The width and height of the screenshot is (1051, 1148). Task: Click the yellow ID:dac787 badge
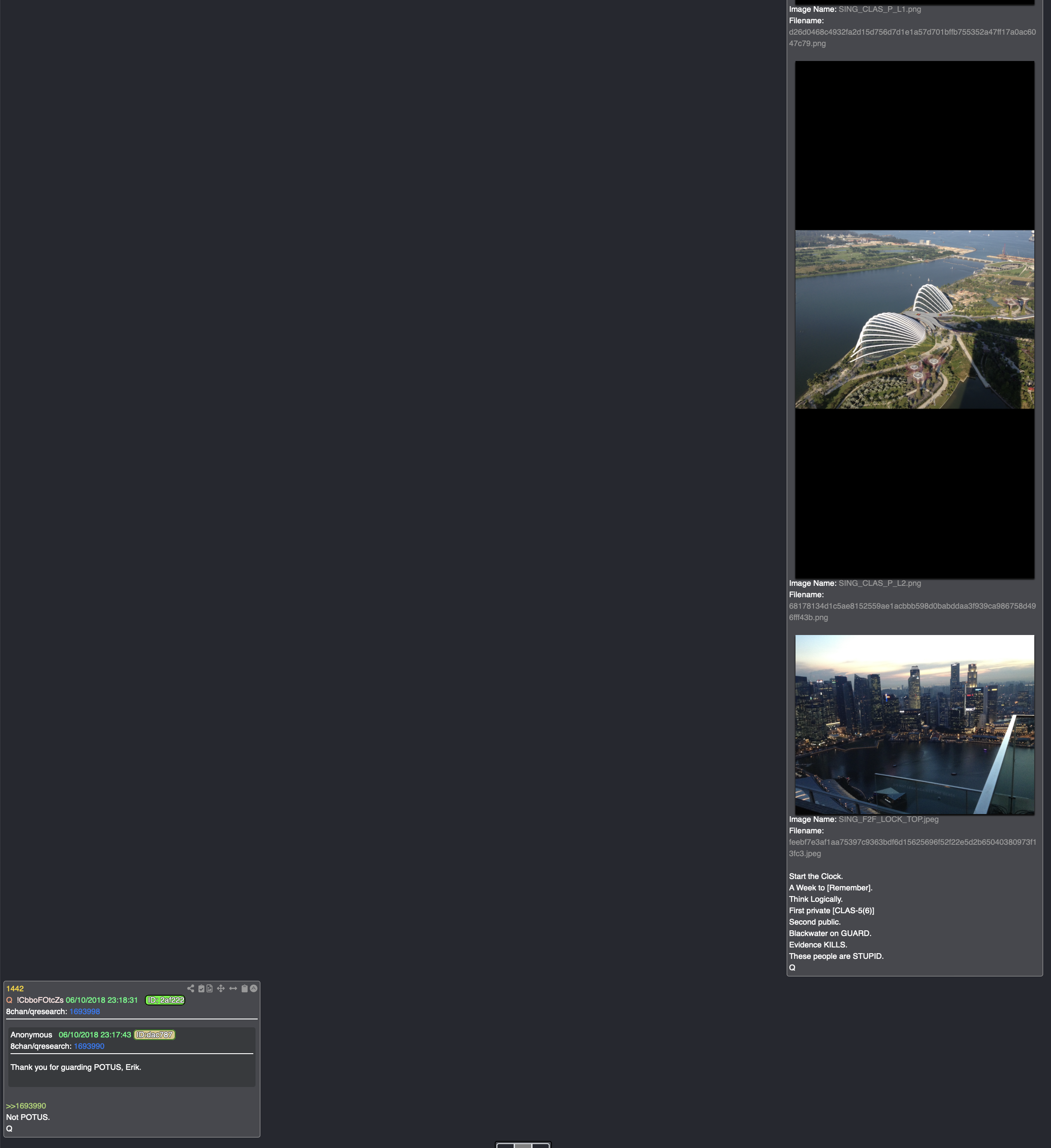(155, 1035)
